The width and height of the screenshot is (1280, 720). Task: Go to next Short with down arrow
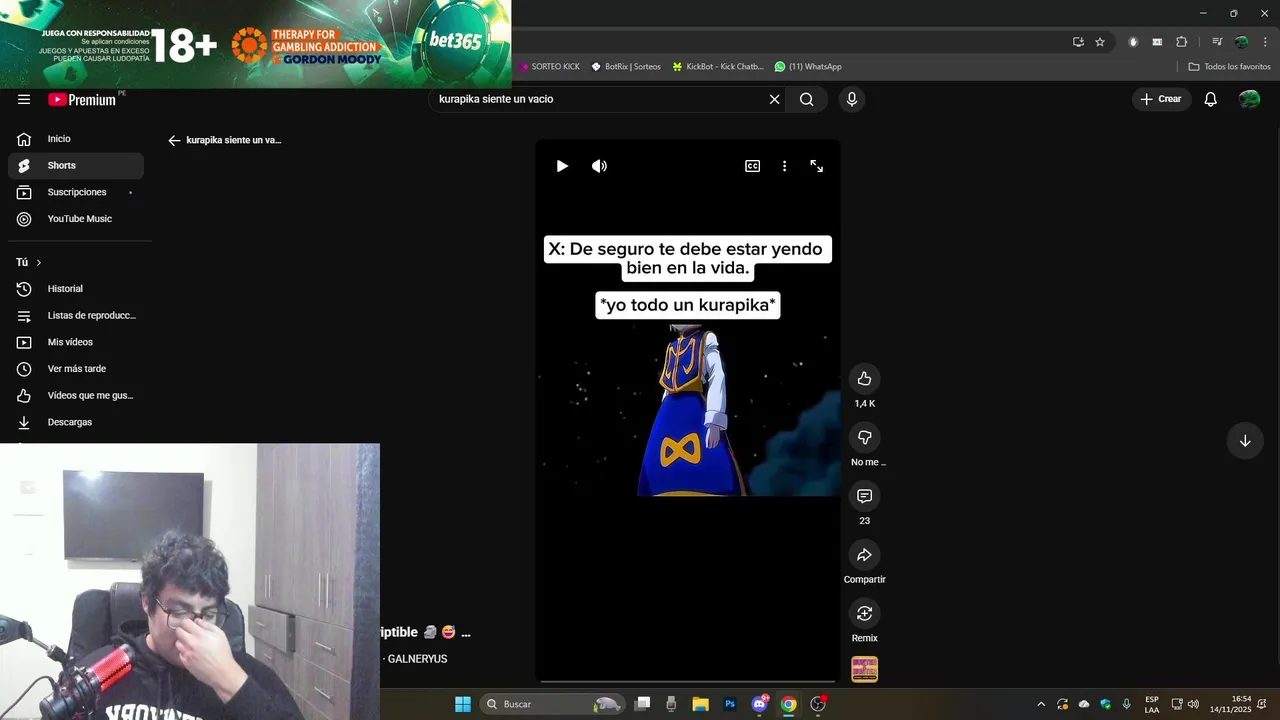1245,441
